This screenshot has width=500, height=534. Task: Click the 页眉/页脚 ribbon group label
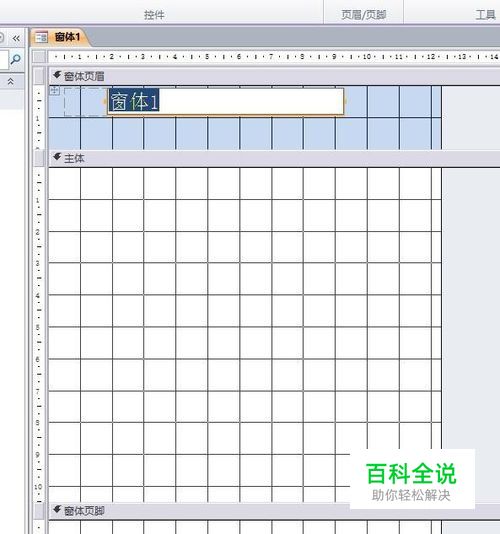pos(363,15)
